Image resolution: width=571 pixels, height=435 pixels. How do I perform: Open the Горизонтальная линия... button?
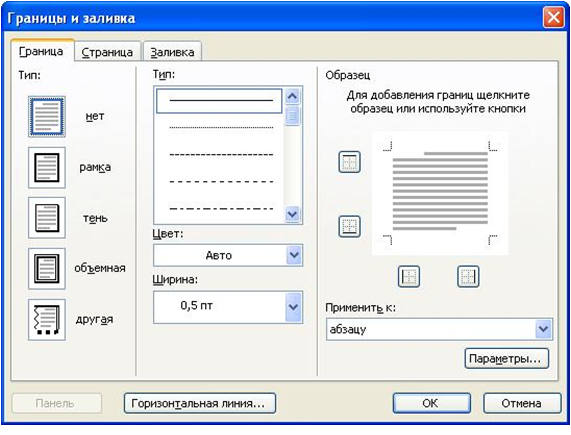(200, 403)
